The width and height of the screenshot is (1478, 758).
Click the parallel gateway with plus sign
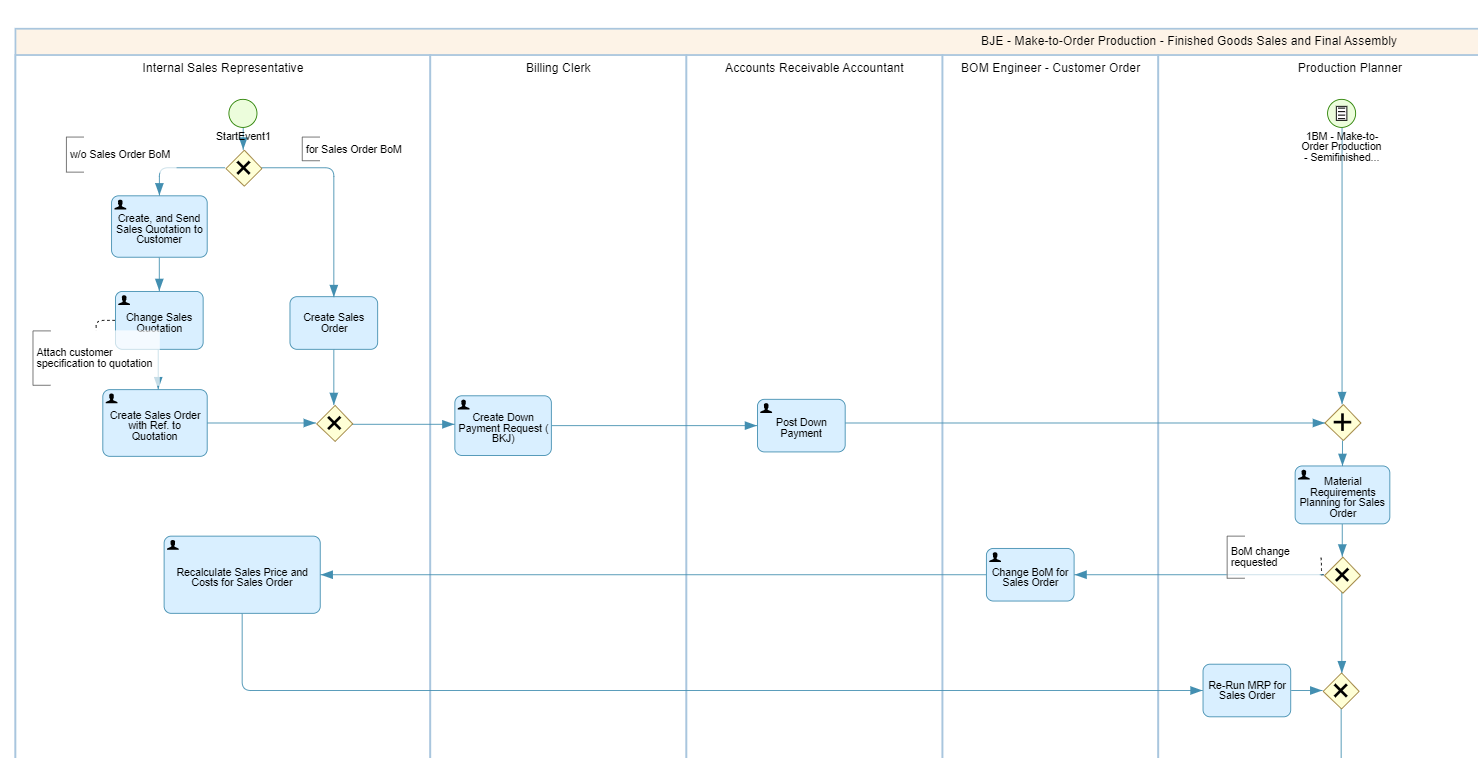(1342, 424)
